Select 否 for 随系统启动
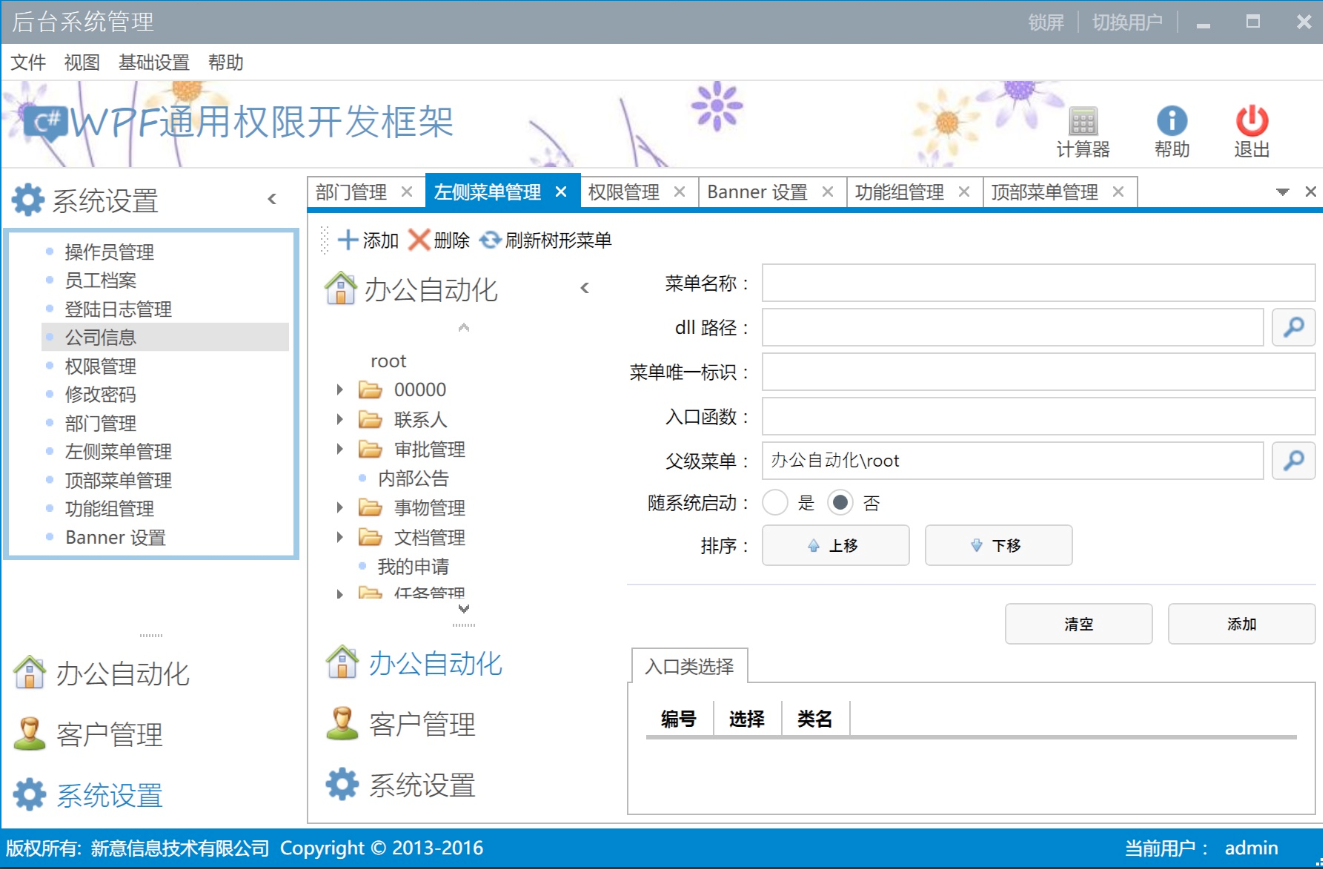The image size is (1323, 869). (840, 503)
